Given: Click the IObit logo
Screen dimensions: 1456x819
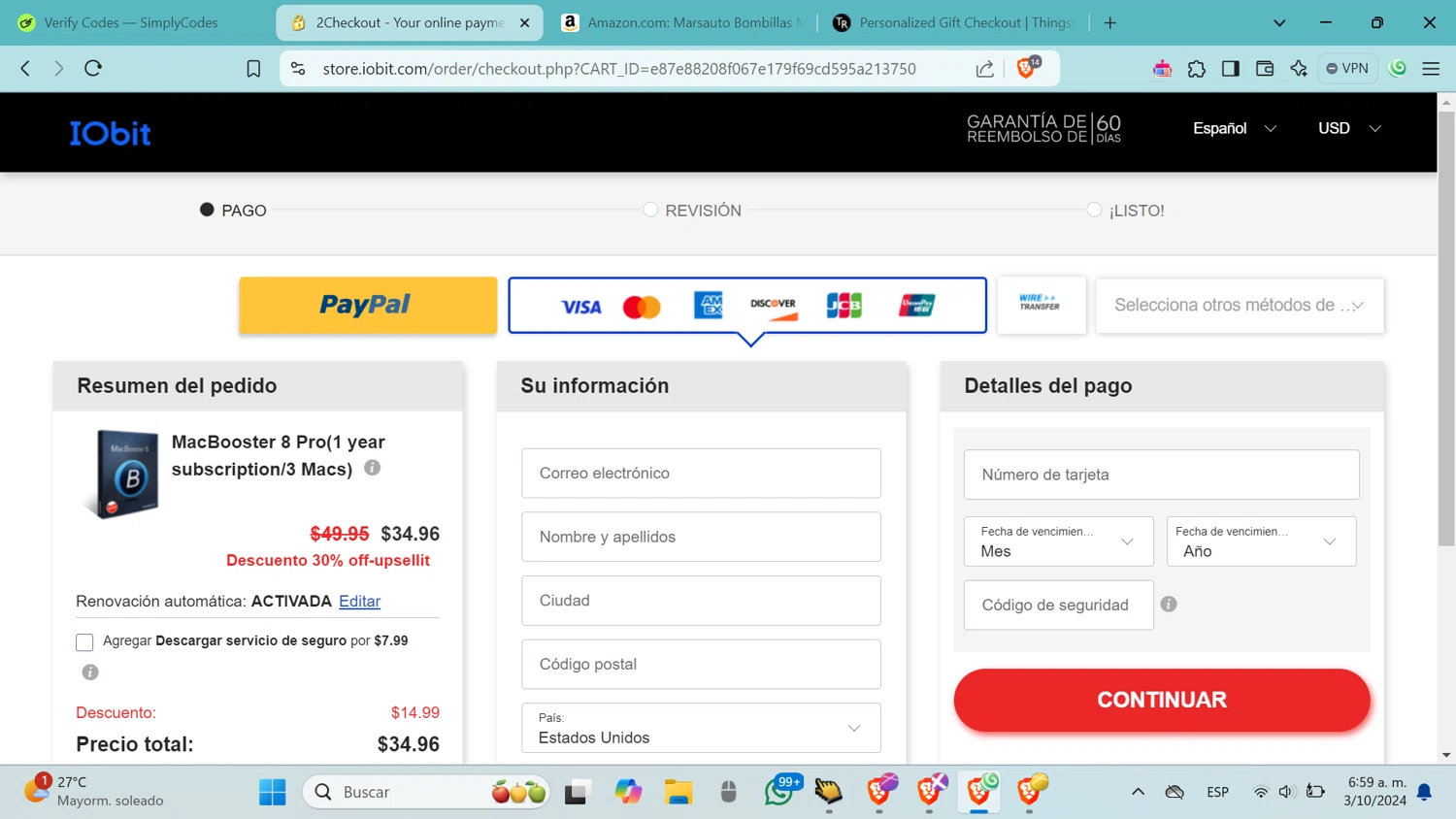Looking at the screenshot, I should tap(110, 133).
